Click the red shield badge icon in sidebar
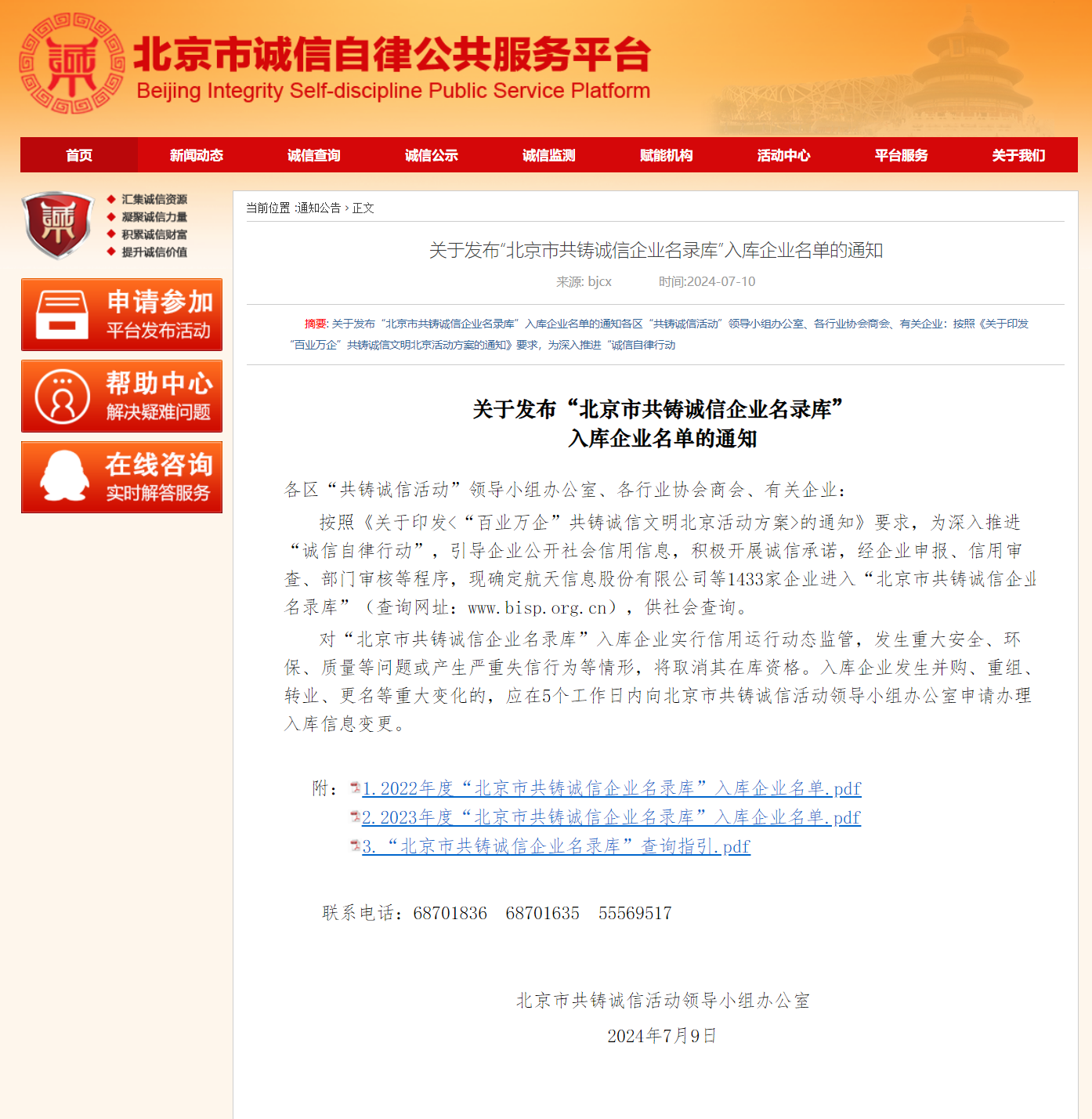Viewport: 1092px width, 1119px height. (x=58, y=225)
